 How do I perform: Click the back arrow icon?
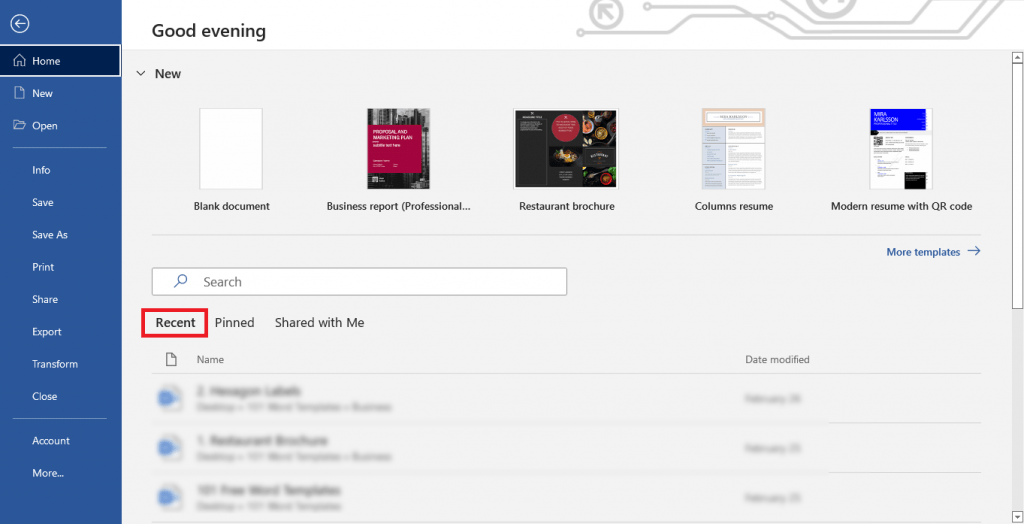(19, 24)
